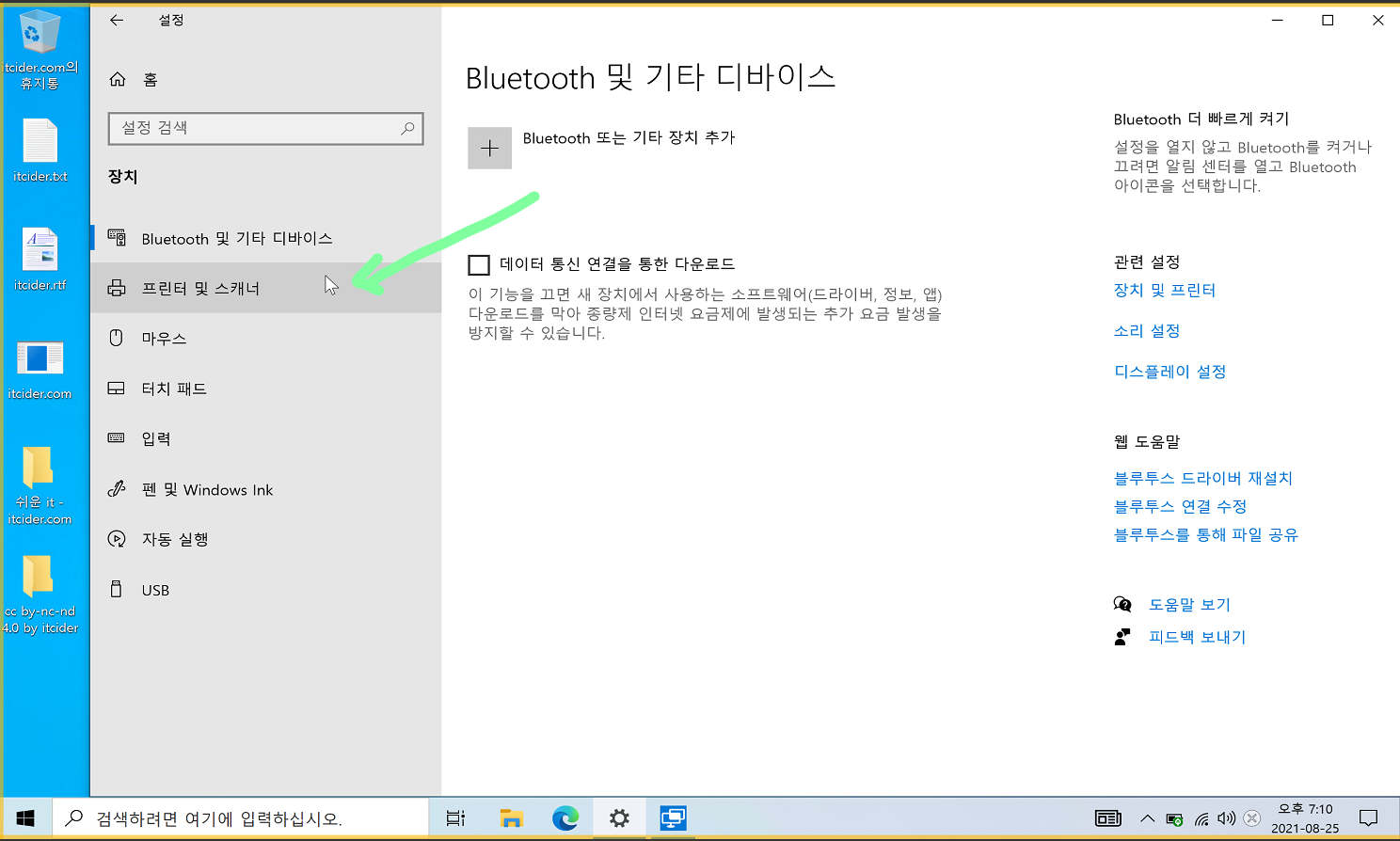Open the 장치 및 프린터 link

point(1165,291)
